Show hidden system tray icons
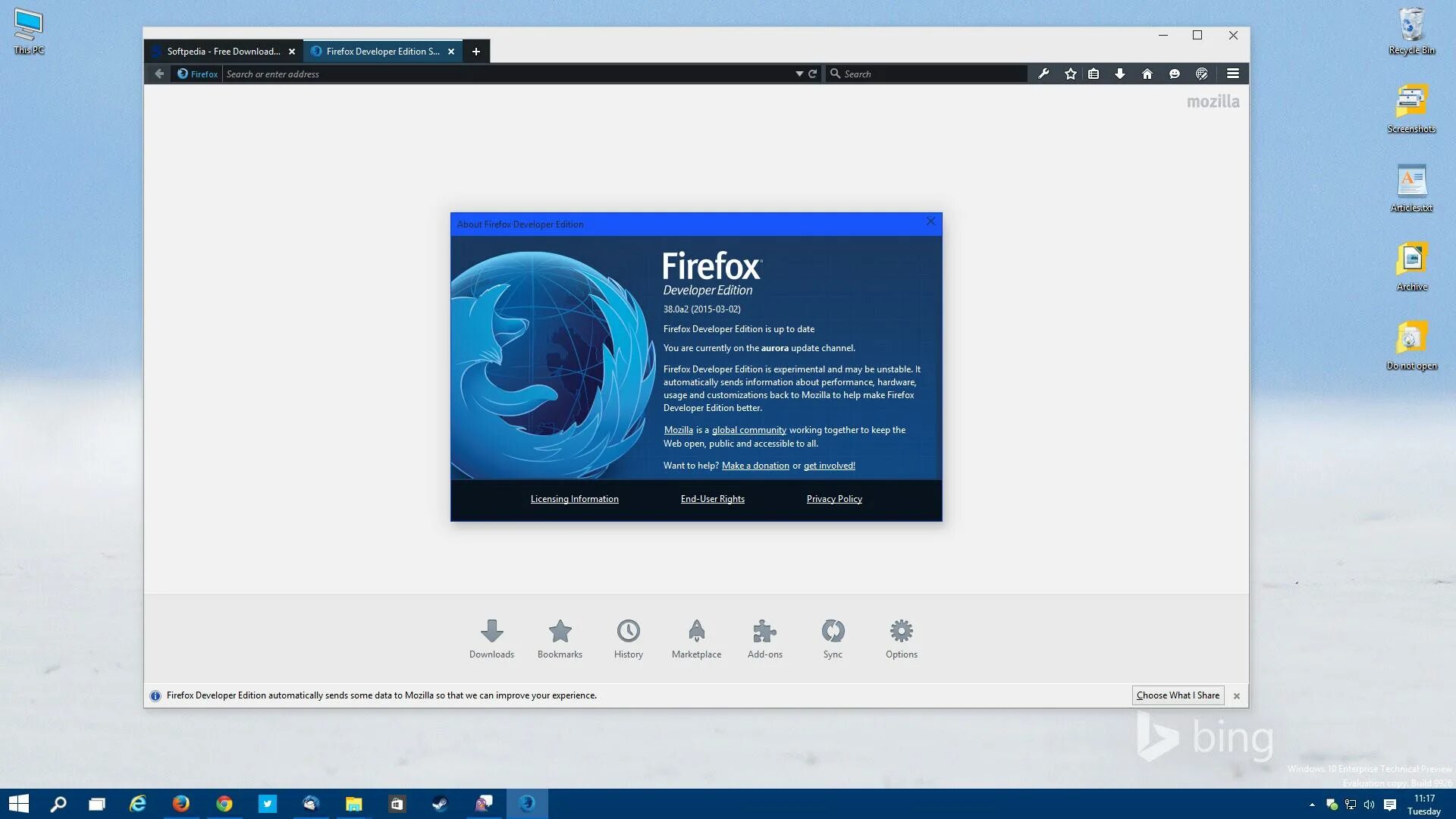Image resolution: width=1456 pixels, height=819 pixels. click(x=1312, y=805)
